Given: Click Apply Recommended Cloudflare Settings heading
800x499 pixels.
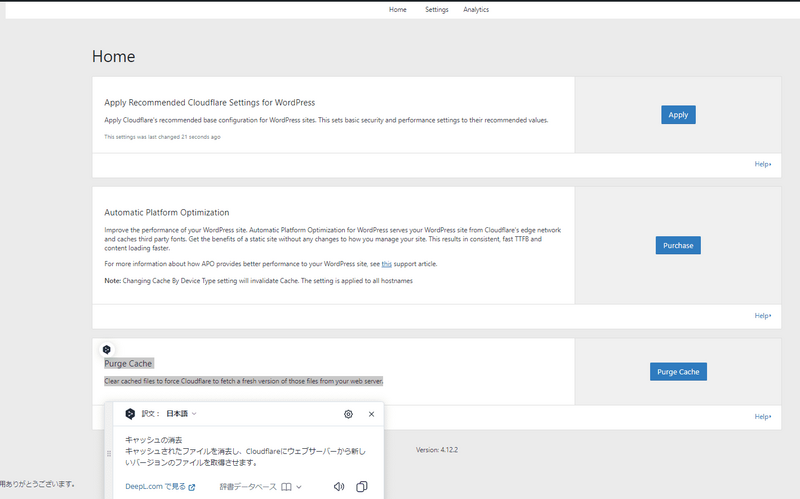Looking at the screenshot, I should point(210,103).
